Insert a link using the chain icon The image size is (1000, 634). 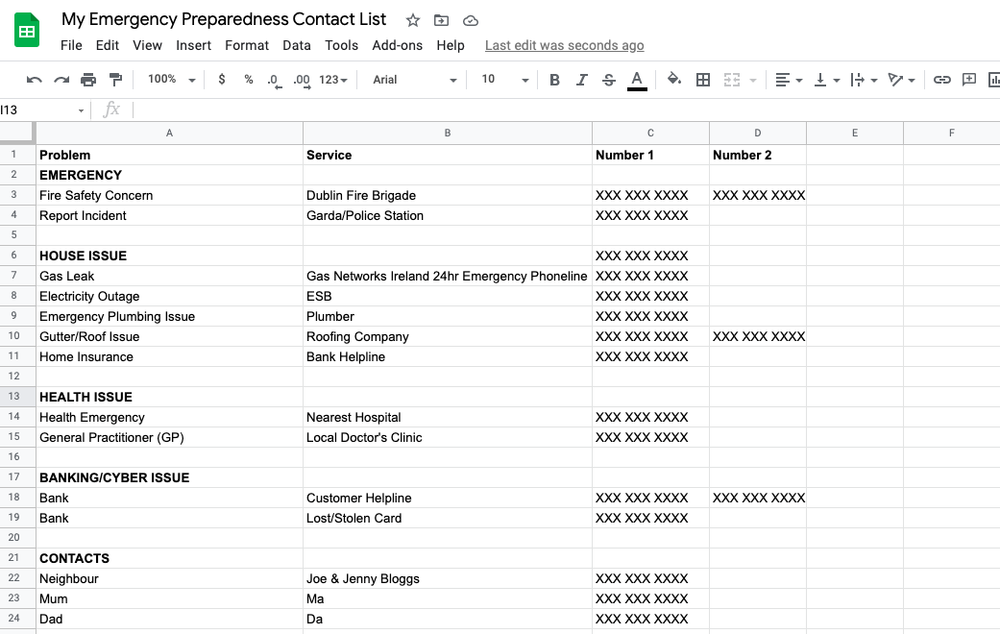(942, 80)
